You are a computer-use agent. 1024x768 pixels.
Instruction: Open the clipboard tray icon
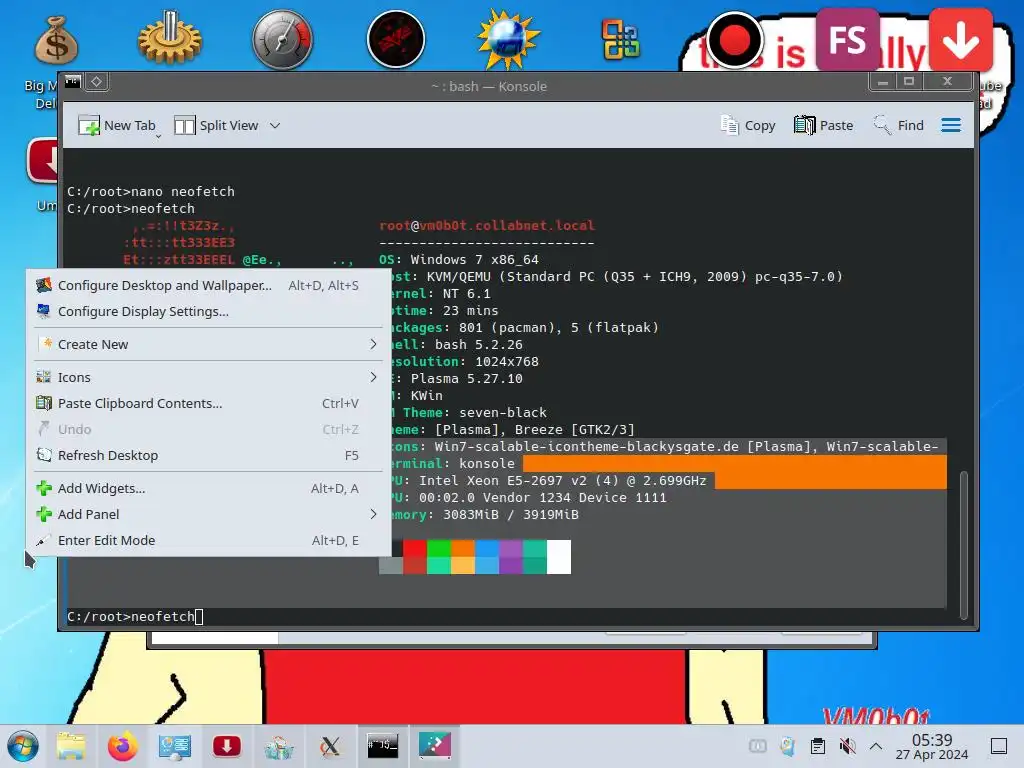(818, 746)
